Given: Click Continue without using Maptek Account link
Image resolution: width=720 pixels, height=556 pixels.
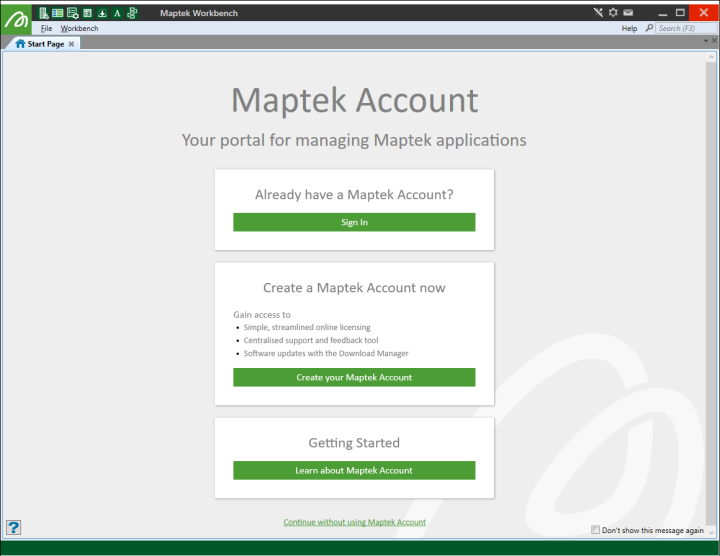Looking at the screenshot, I should tap(354, 522).
